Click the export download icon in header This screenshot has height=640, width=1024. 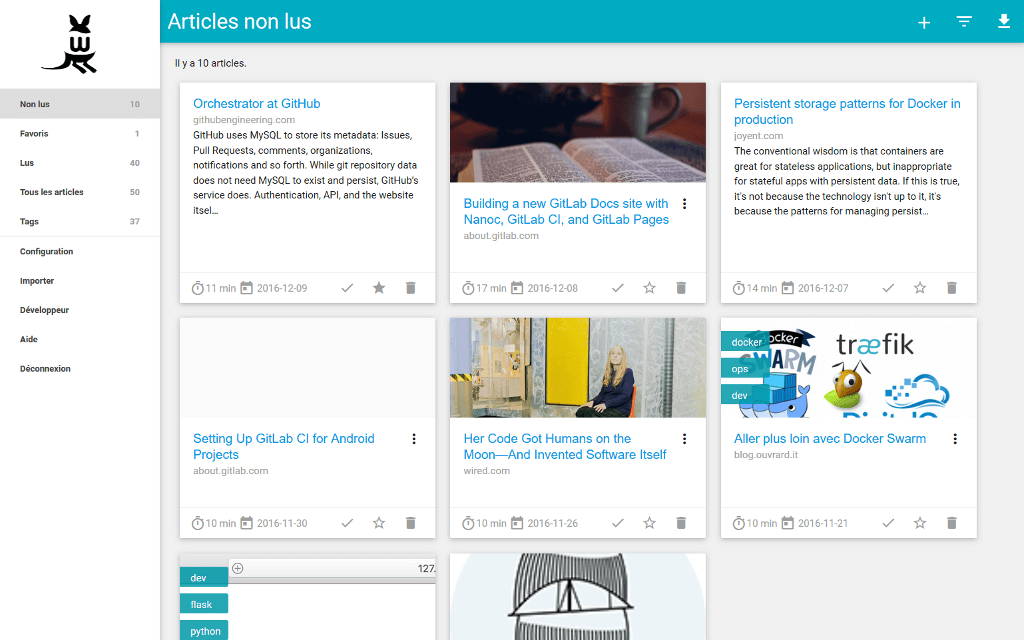click(x=1004, y=22)
